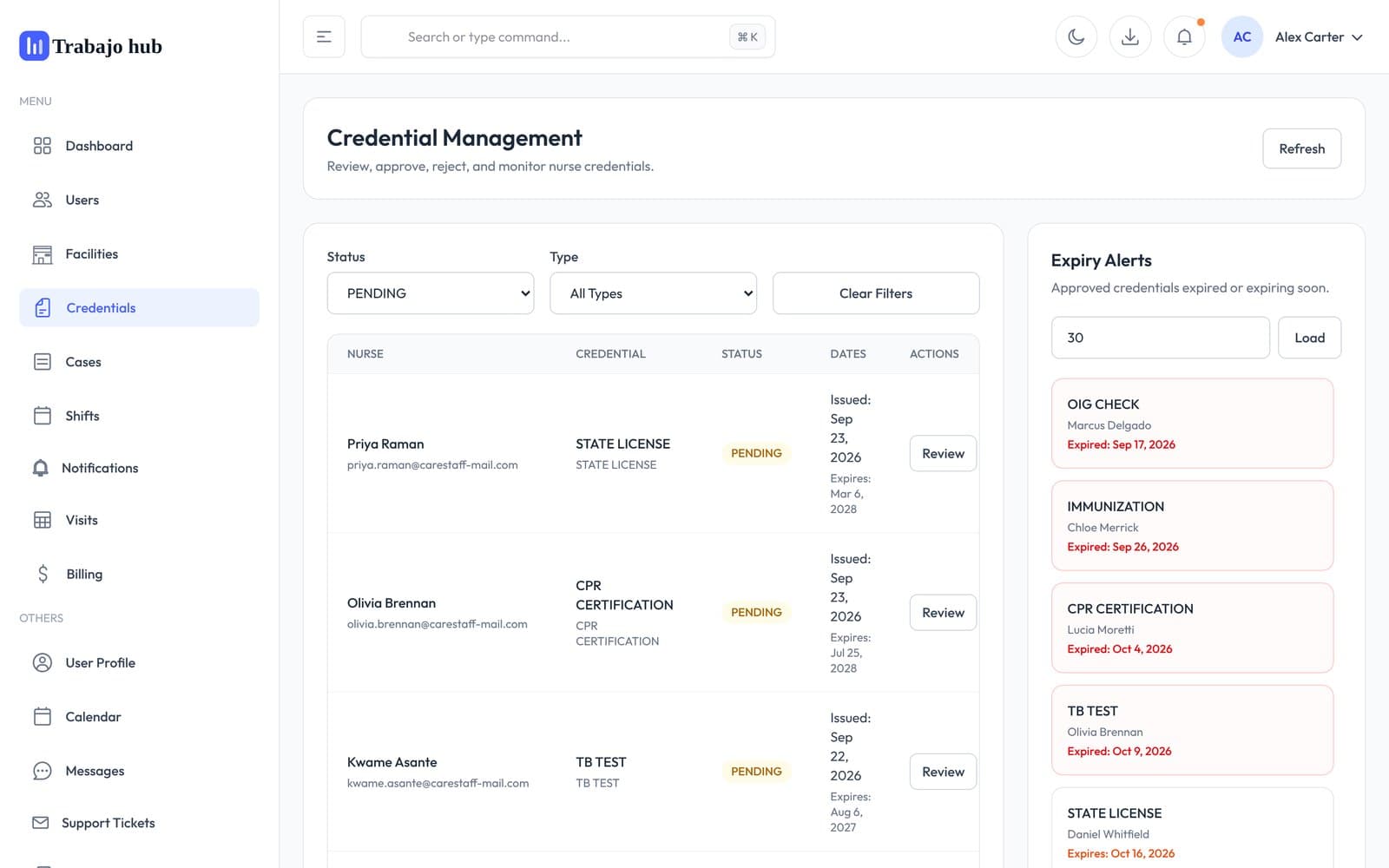The width and height of the screenshot is (1389, 868).
Task: Click the User Profile icon
Action: [x=42, y=662]
